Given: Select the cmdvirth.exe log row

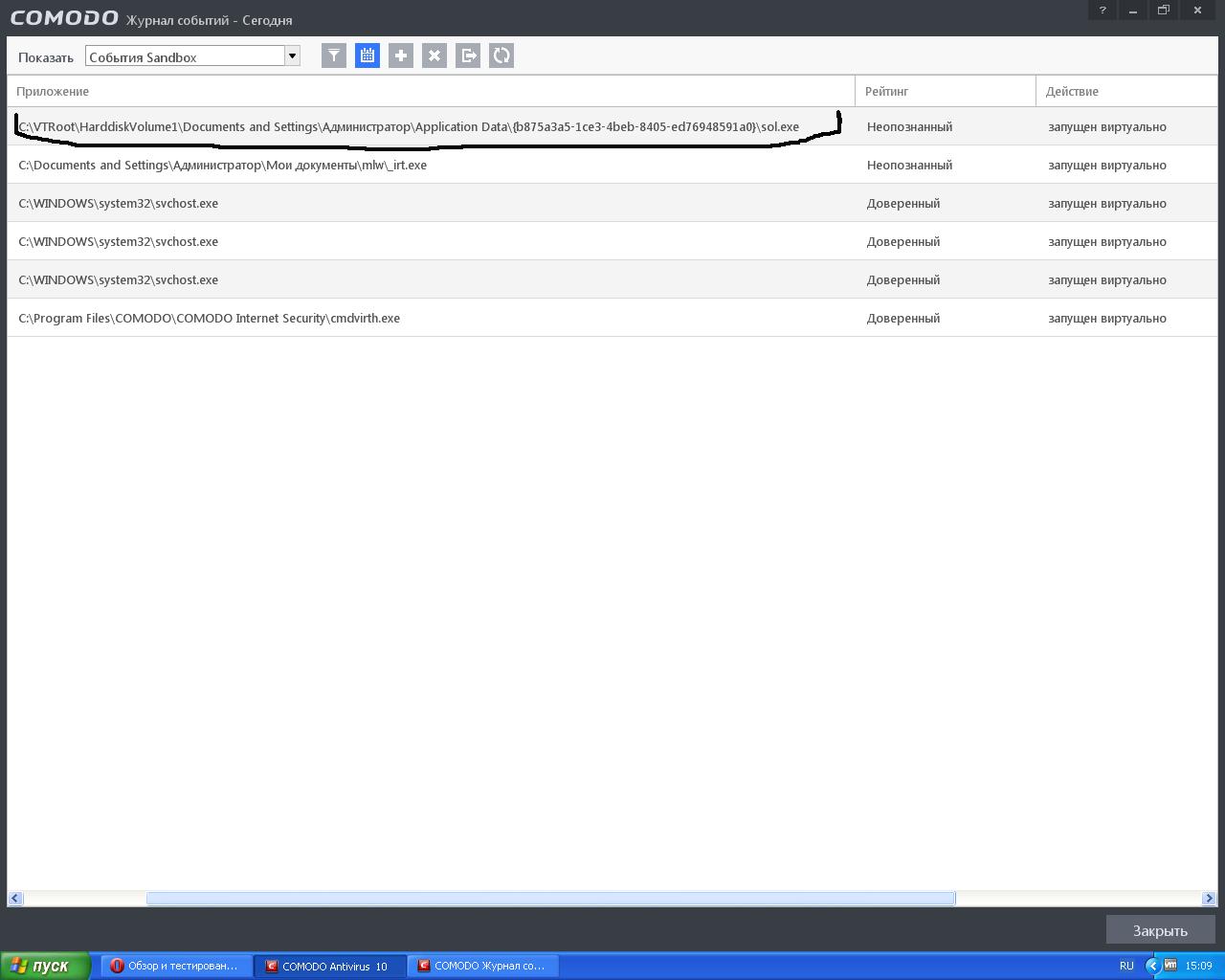Looking at the screenshot, I should pos(612,318).
